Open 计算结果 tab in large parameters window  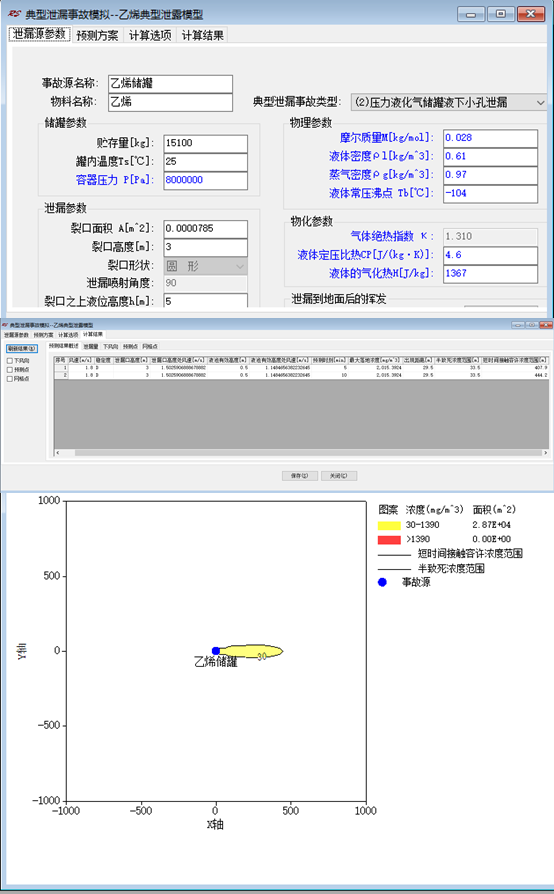[x=202, y=35]
